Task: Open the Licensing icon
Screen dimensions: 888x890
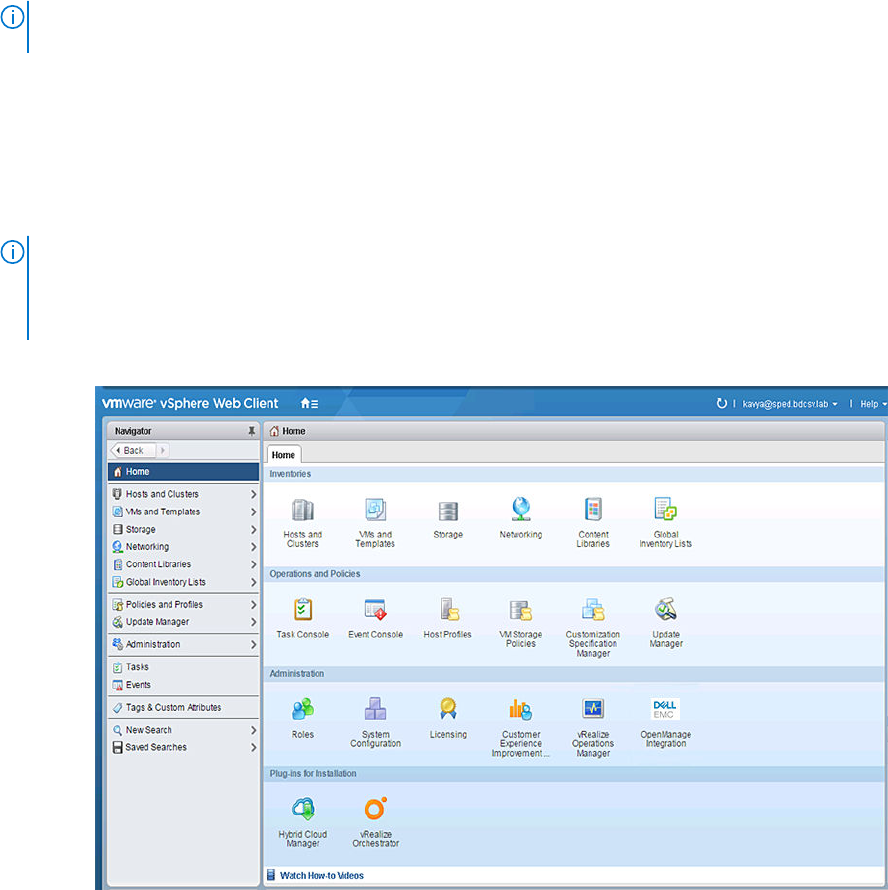Action: click(x=448, y=709)
